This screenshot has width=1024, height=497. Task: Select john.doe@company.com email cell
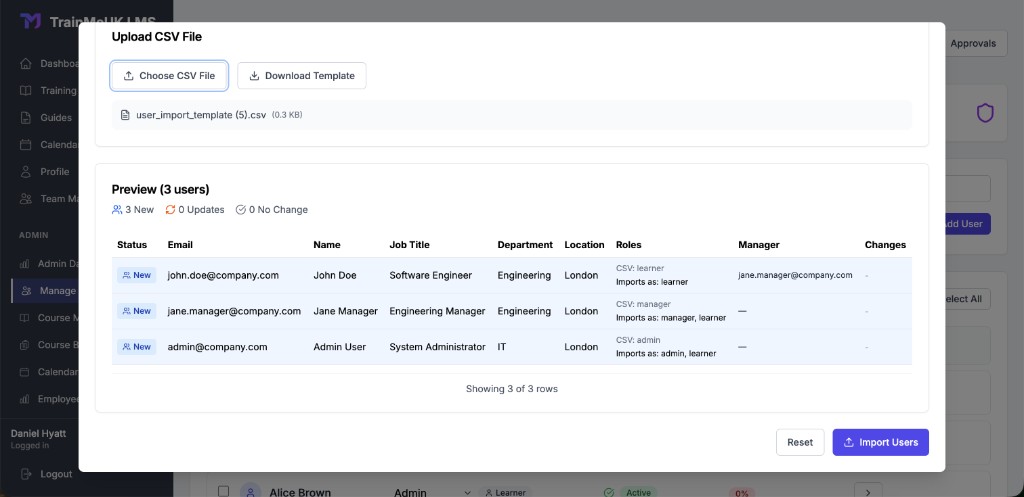click(223, 275)
